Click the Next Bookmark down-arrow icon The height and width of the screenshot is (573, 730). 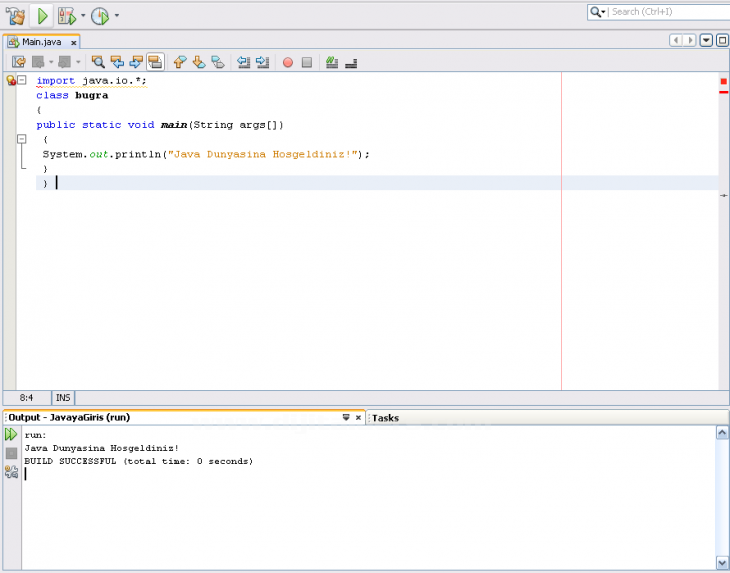pyautogui.click(x=199, y=62)
